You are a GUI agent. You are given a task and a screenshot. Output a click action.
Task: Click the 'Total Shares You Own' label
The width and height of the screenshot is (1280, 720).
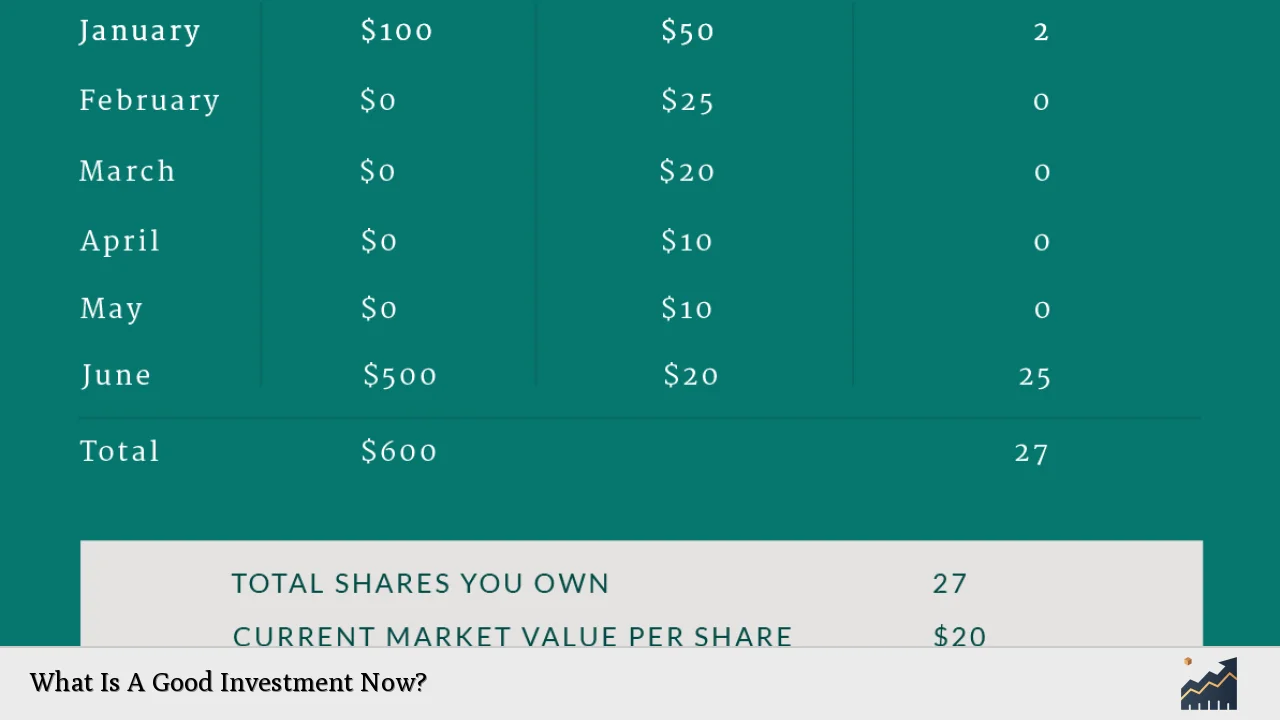pos(420,584)
